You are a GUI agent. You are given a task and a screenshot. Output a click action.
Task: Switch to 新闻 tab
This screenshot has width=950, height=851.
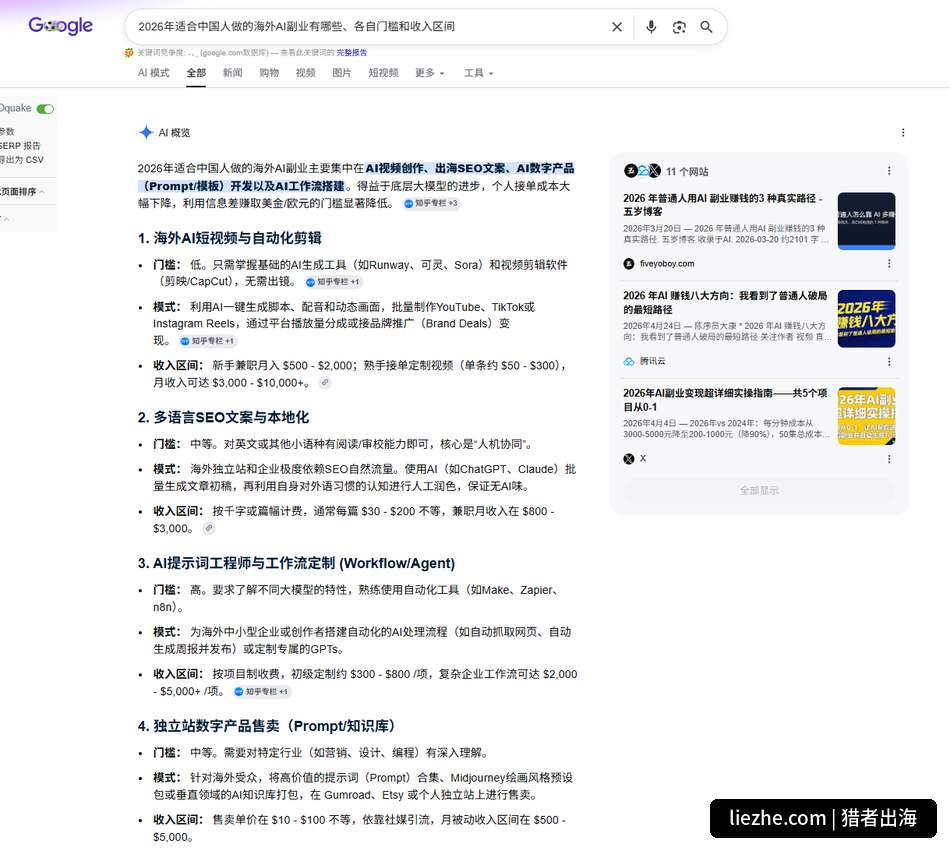coord(232,73)
